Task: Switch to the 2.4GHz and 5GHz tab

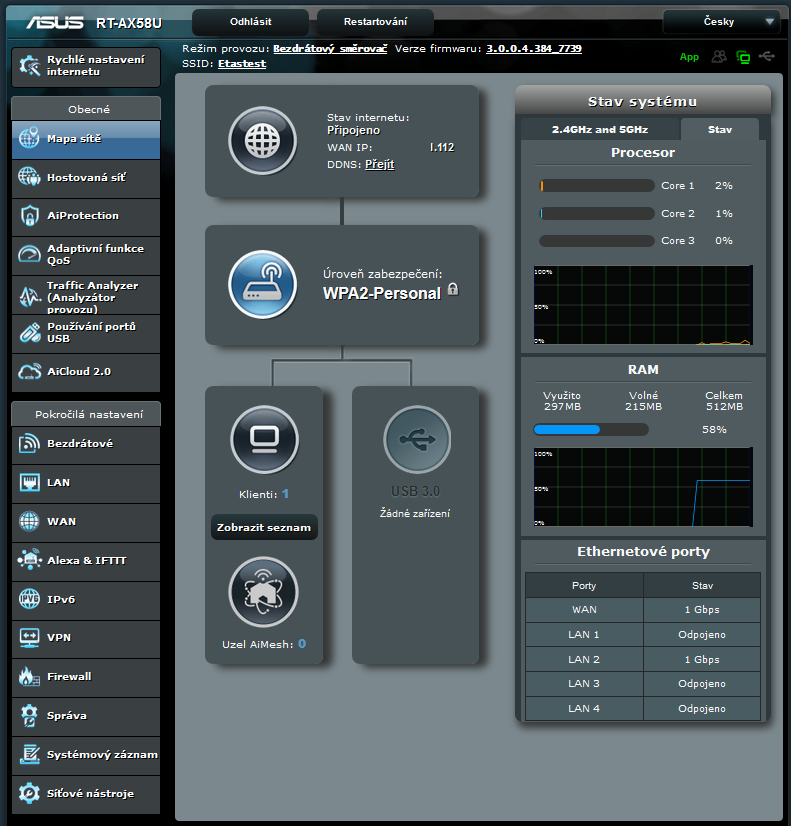Action: pos(600,130)
